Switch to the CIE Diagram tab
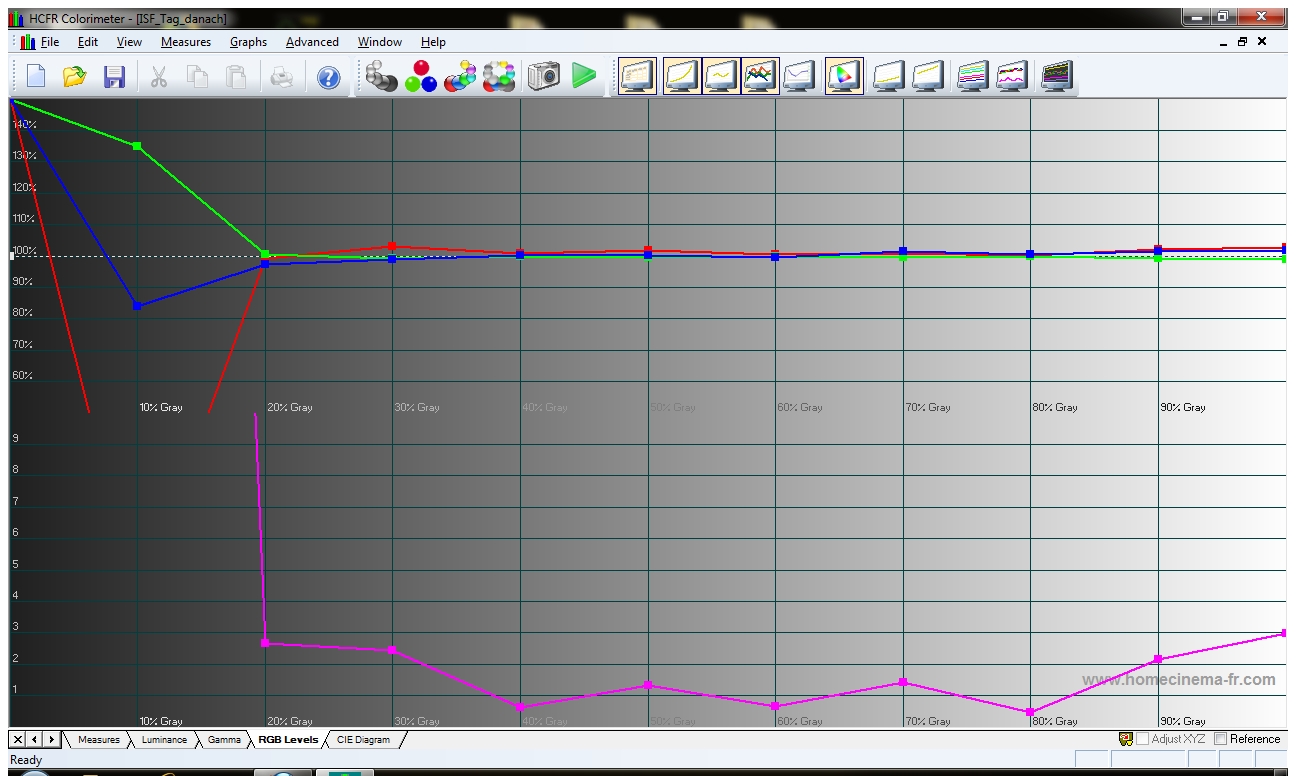 coord(363,740)
